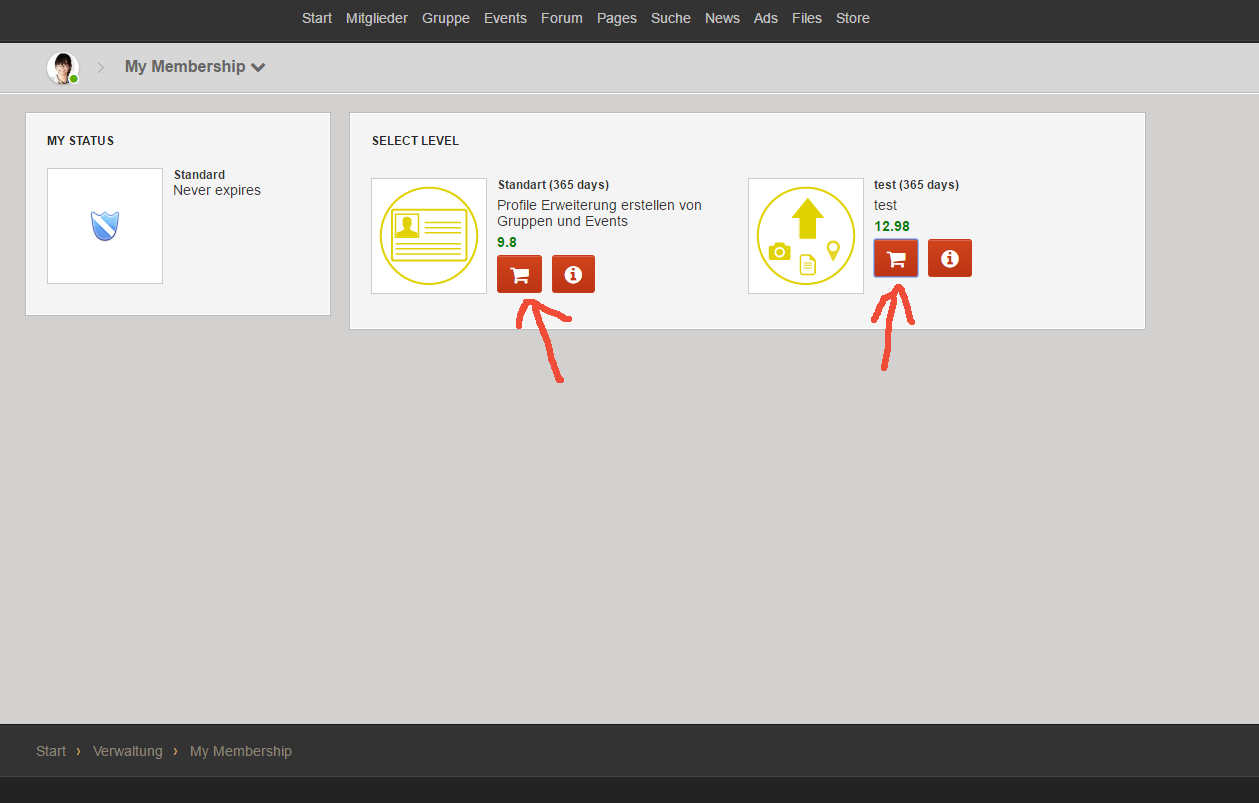The image size is (1259, 803).
Task: Open info for the test membership level
Action: [950, 258]
